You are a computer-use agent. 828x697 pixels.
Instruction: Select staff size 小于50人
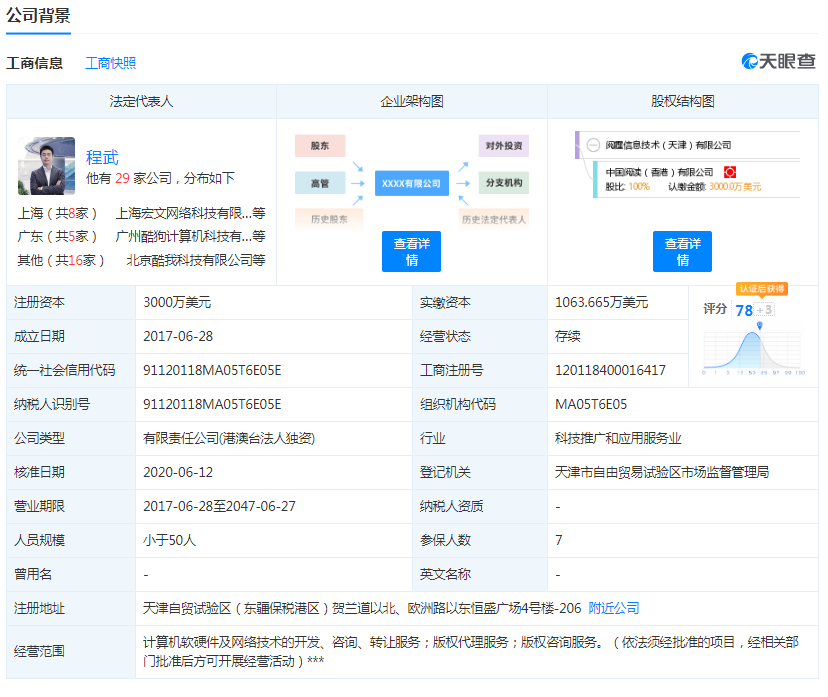pyautogui.click(x=170, y=540)
